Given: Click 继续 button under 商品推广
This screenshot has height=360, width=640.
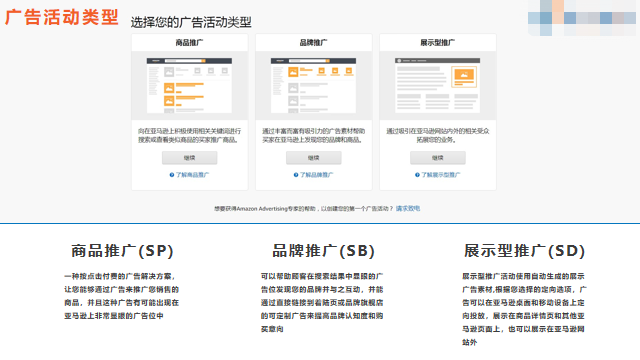Looking at the screenshot, I should 189,158.
